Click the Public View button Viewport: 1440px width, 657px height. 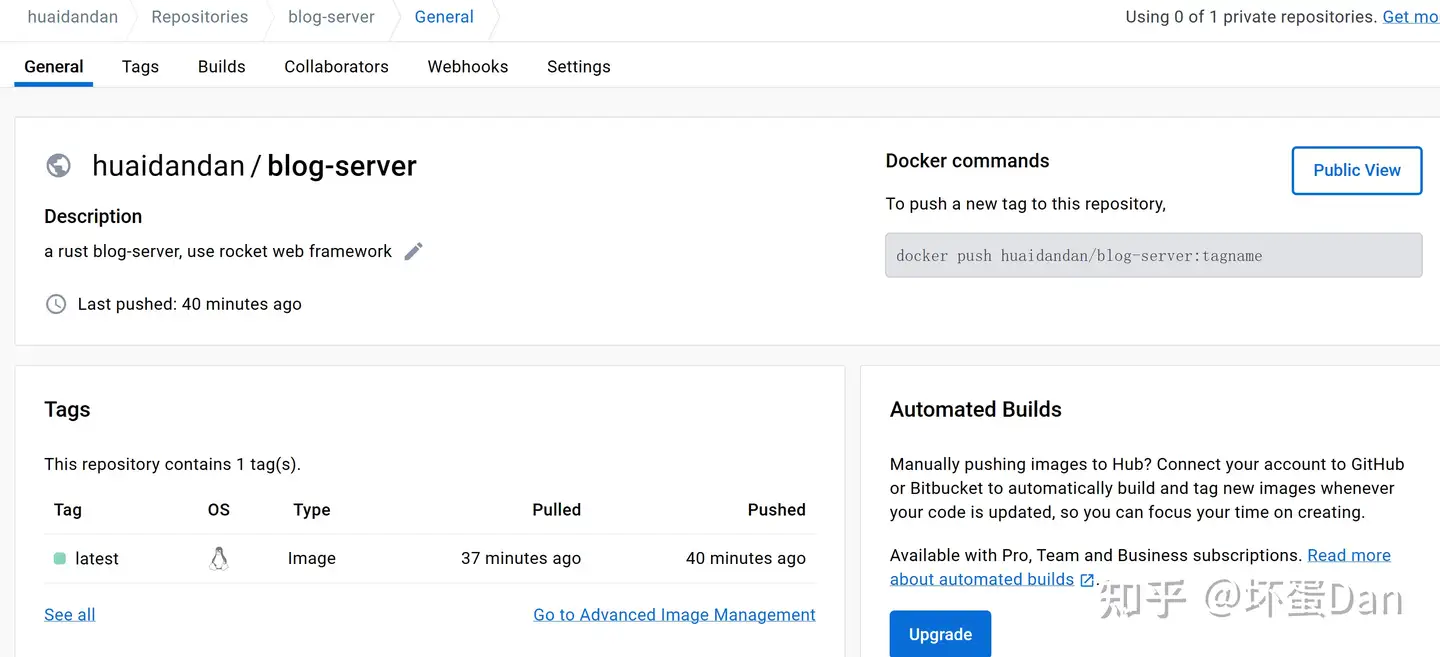coord(1357,170)
